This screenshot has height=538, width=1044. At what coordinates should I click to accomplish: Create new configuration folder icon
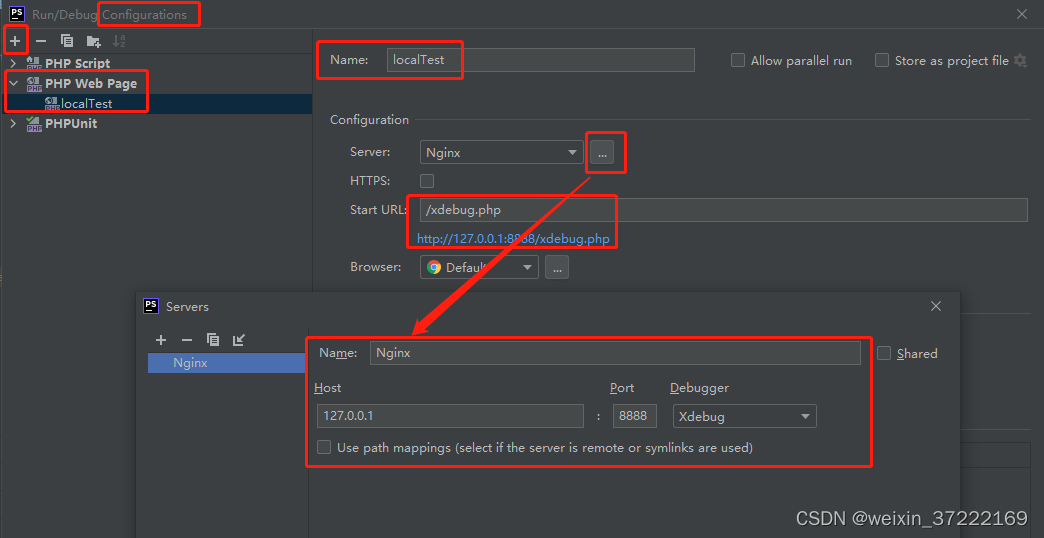(x=93, y=41)
